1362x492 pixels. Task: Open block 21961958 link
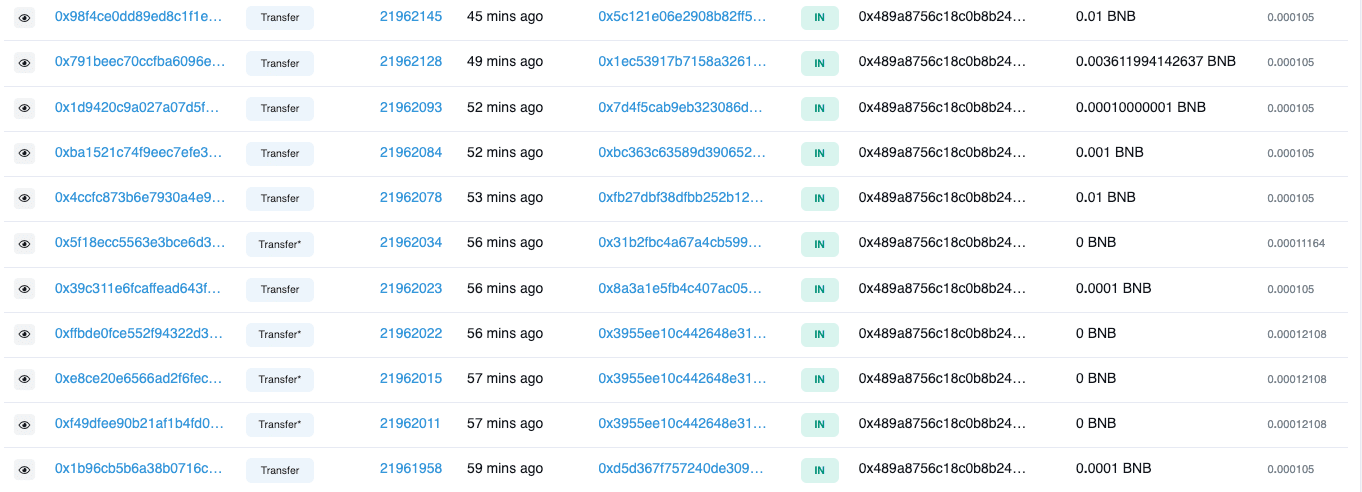411,468
